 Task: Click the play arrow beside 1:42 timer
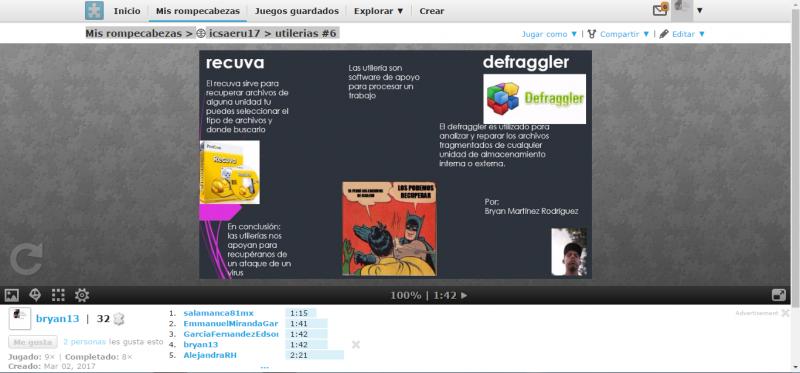[x=464, y=295]
